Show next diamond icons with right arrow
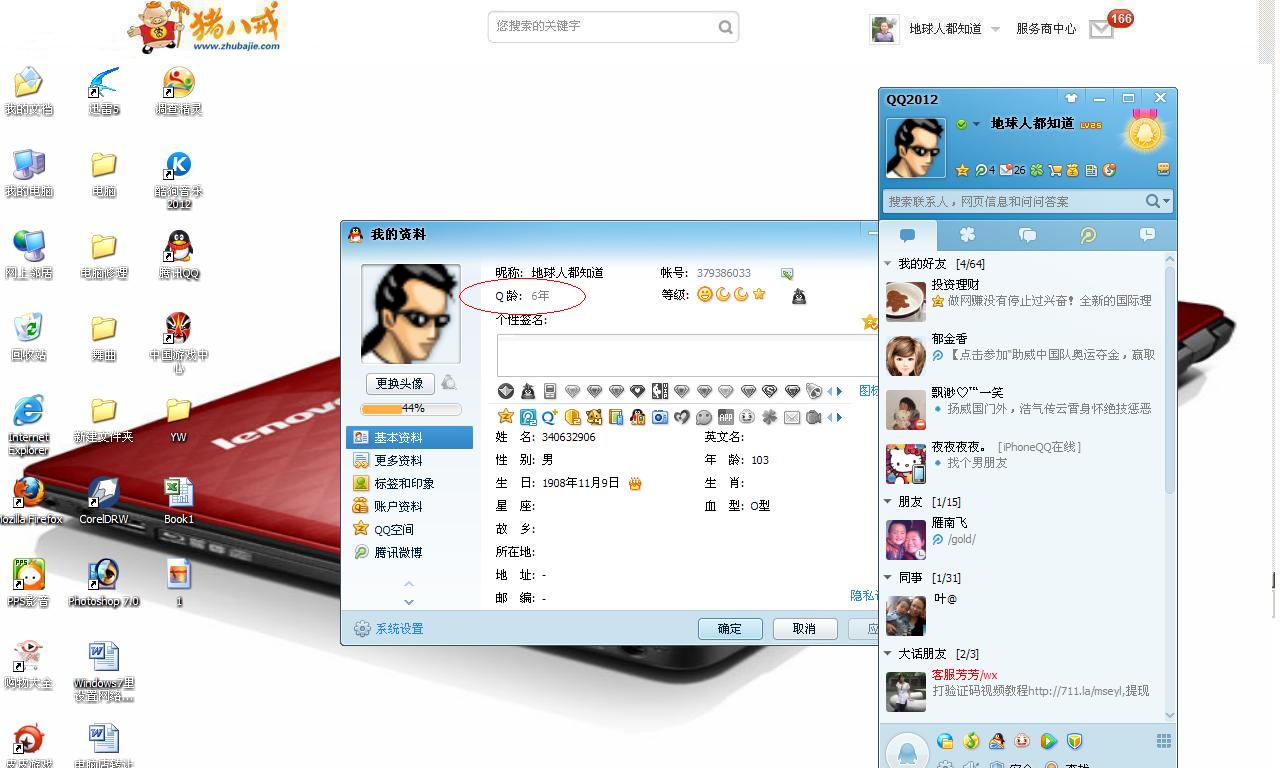Screen dimensions: 1280x768 tap(839, 391)
